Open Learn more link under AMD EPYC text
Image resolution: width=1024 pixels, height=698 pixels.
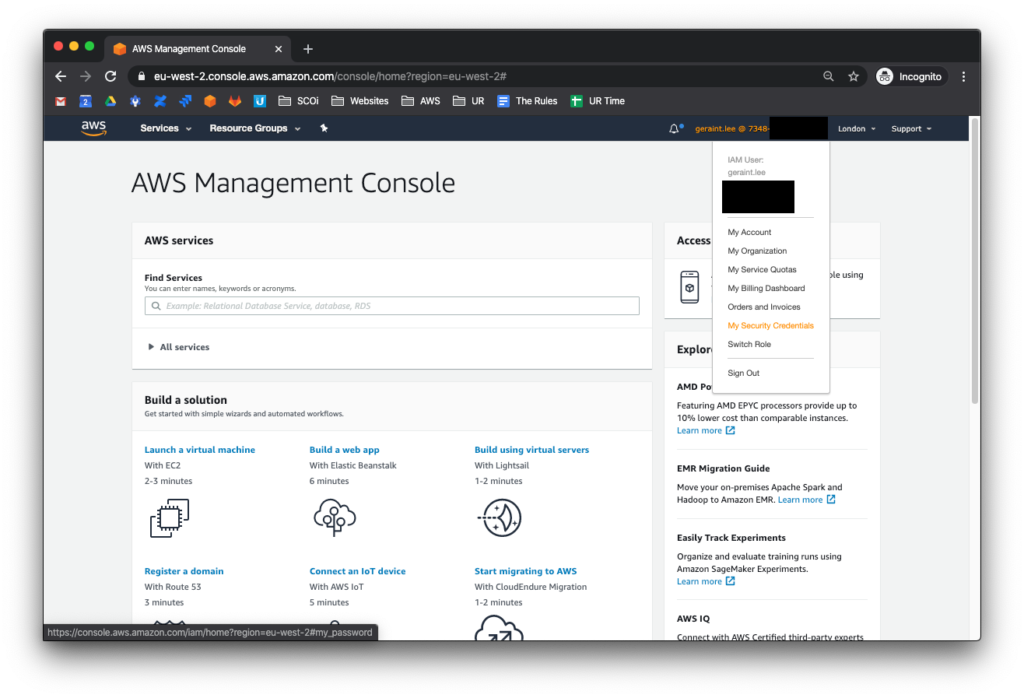coord(706,431)
